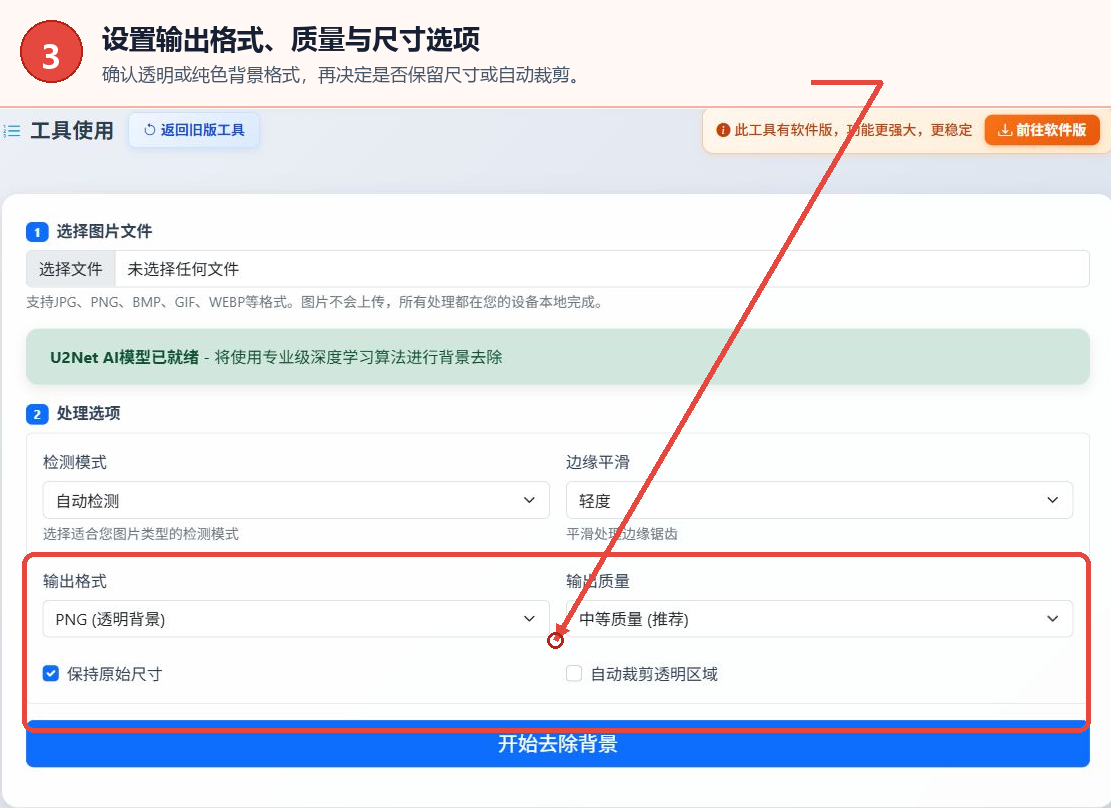Click the U2Net AI模型已就绪 status banner
This screenshot has height=808, width=1111.
558,357
